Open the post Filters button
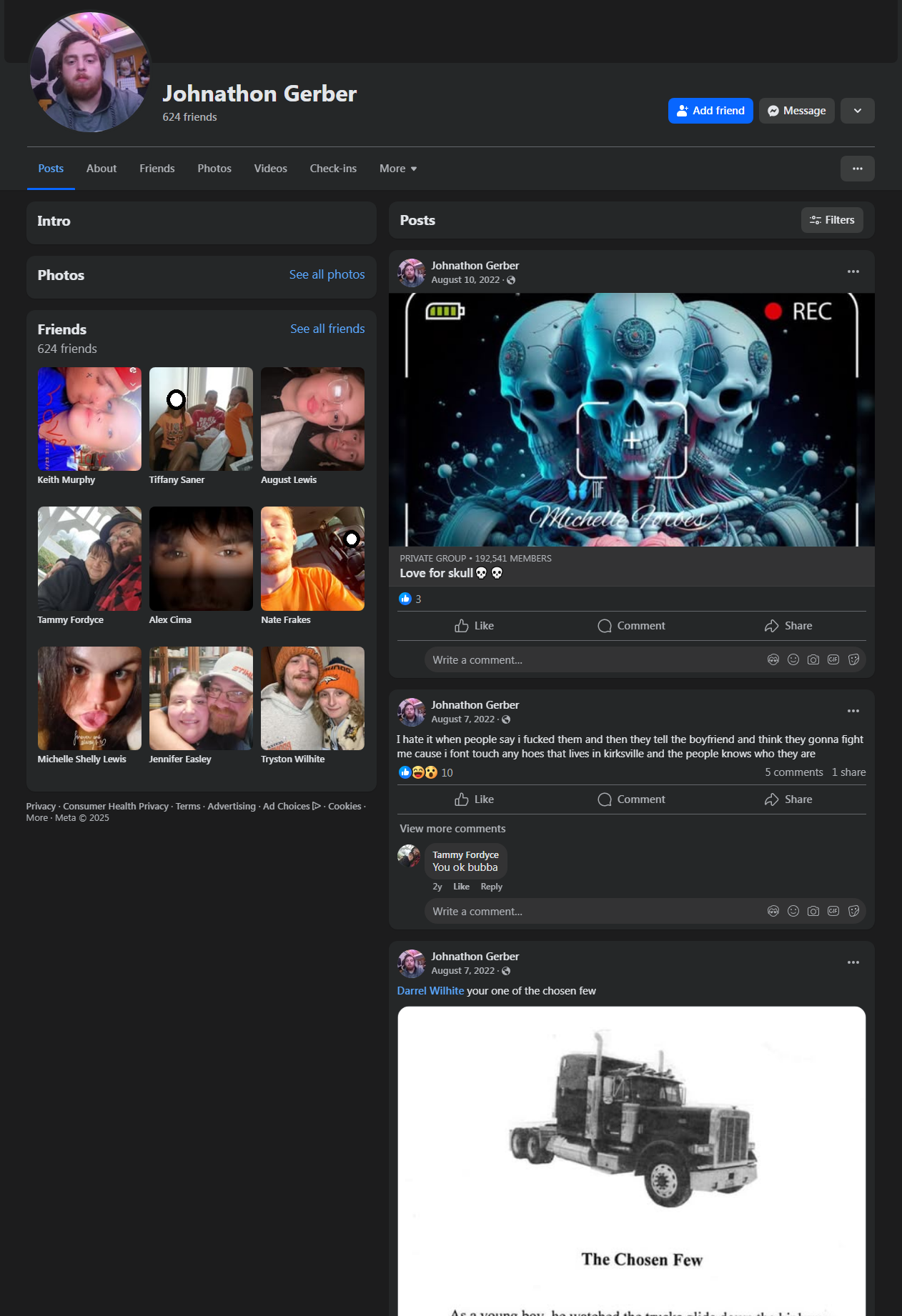 click(x=832, y=220)
